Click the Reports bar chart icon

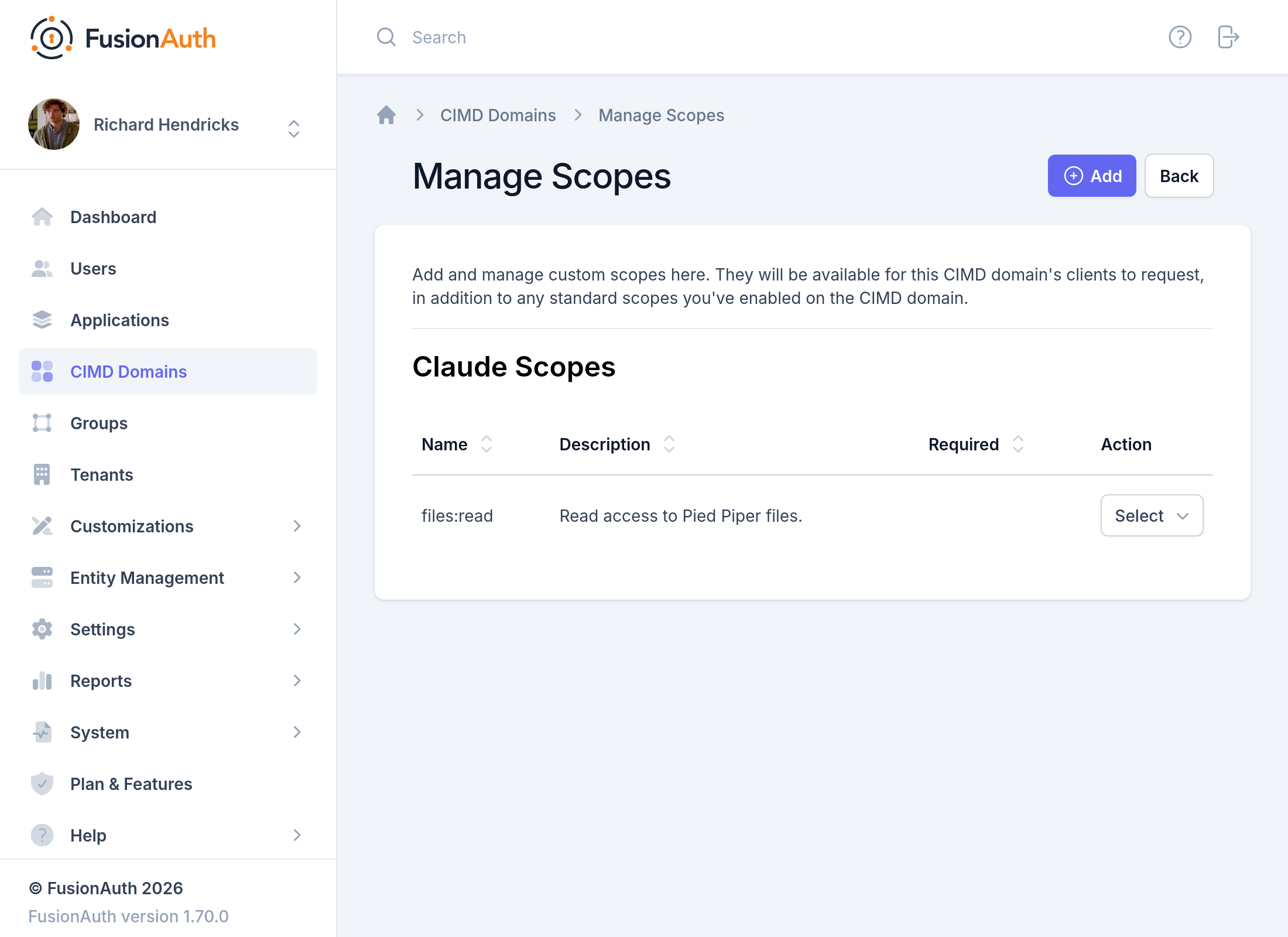click(x=42, y=680)
